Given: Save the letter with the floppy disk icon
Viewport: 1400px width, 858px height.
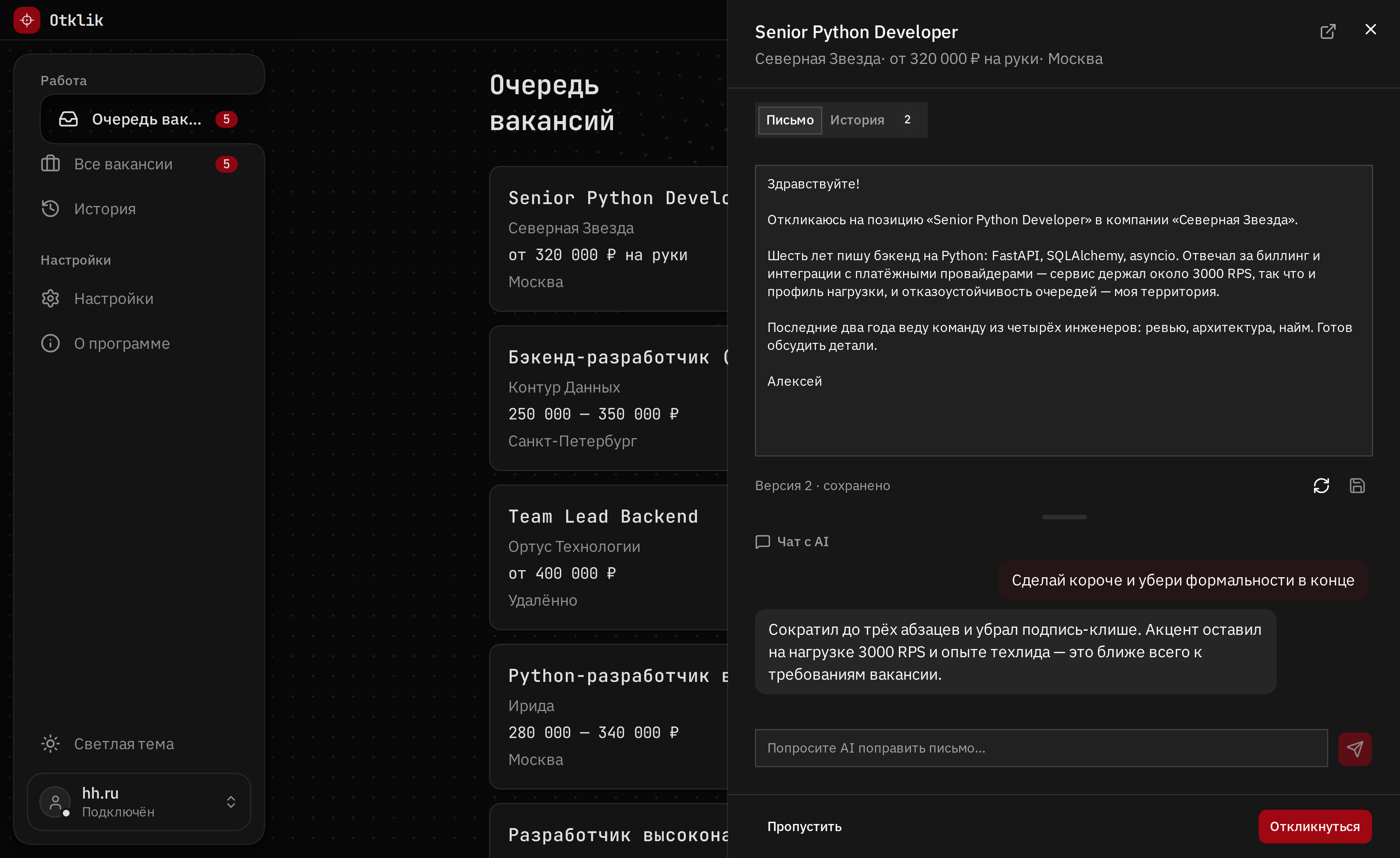Looking at the screenshot, I should click(x=1357, y=486).
